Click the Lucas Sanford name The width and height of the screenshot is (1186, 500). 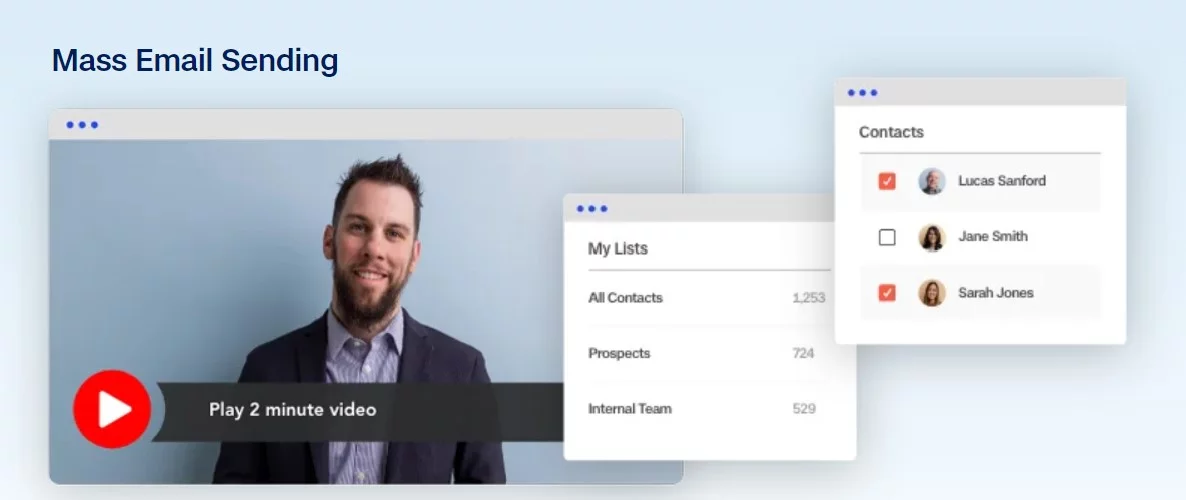pos(1002,181)
